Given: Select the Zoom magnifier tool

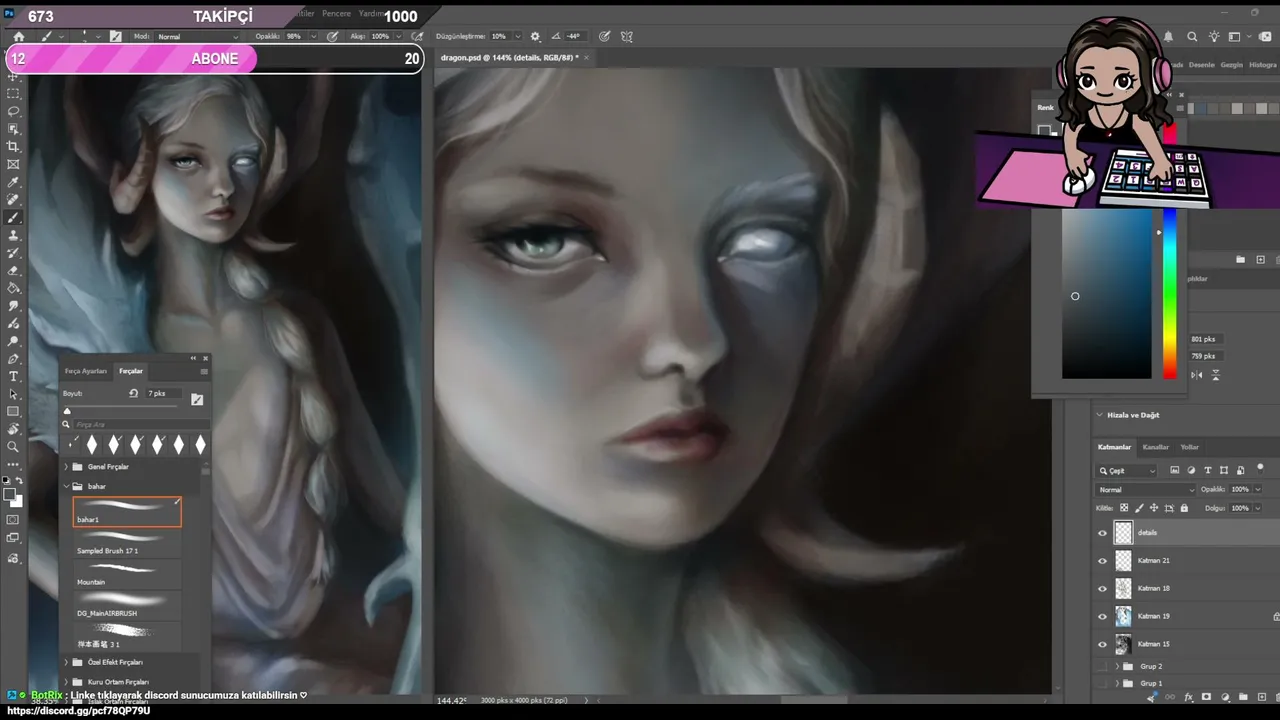Looking at the screenshot, I should pos(14,447).
